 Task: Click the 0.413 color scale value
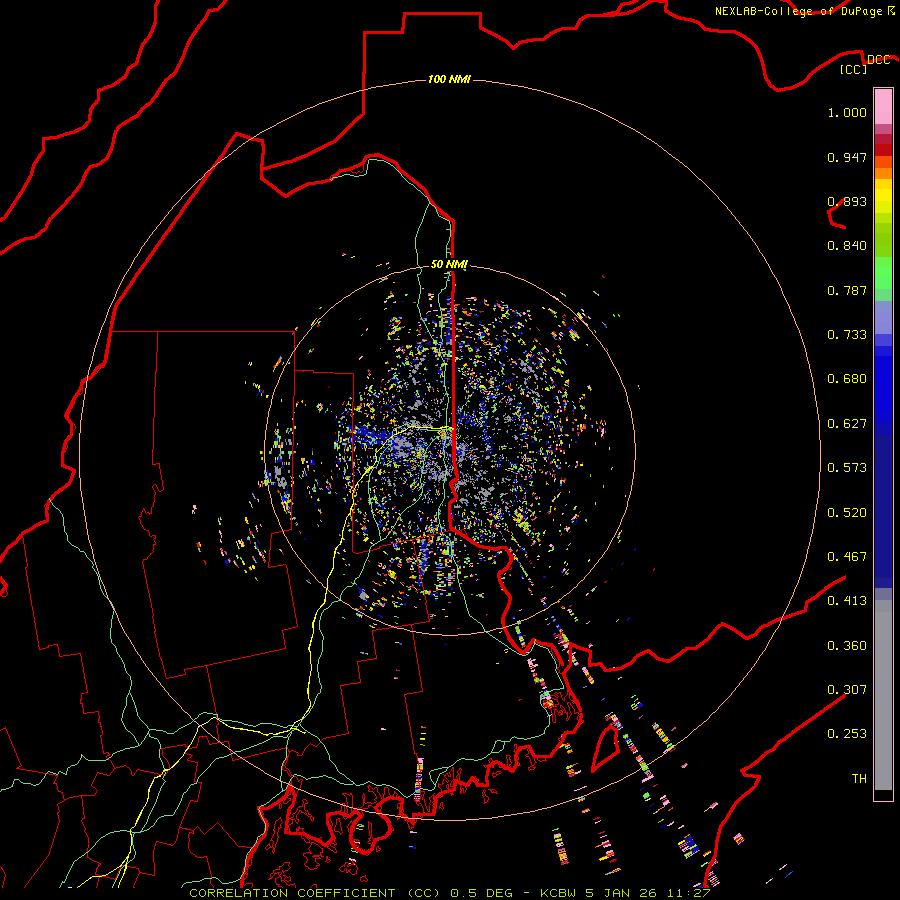coord(847,601)
